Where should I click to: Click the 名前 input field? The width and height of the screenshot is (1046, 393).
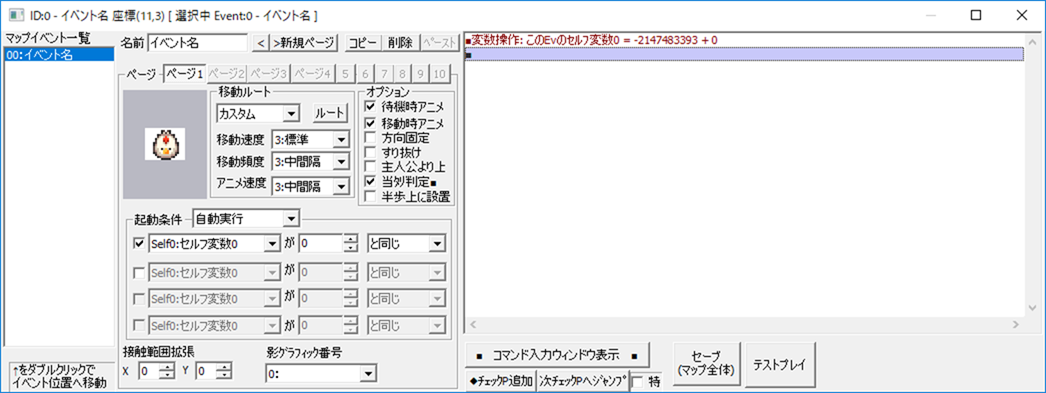197,43
